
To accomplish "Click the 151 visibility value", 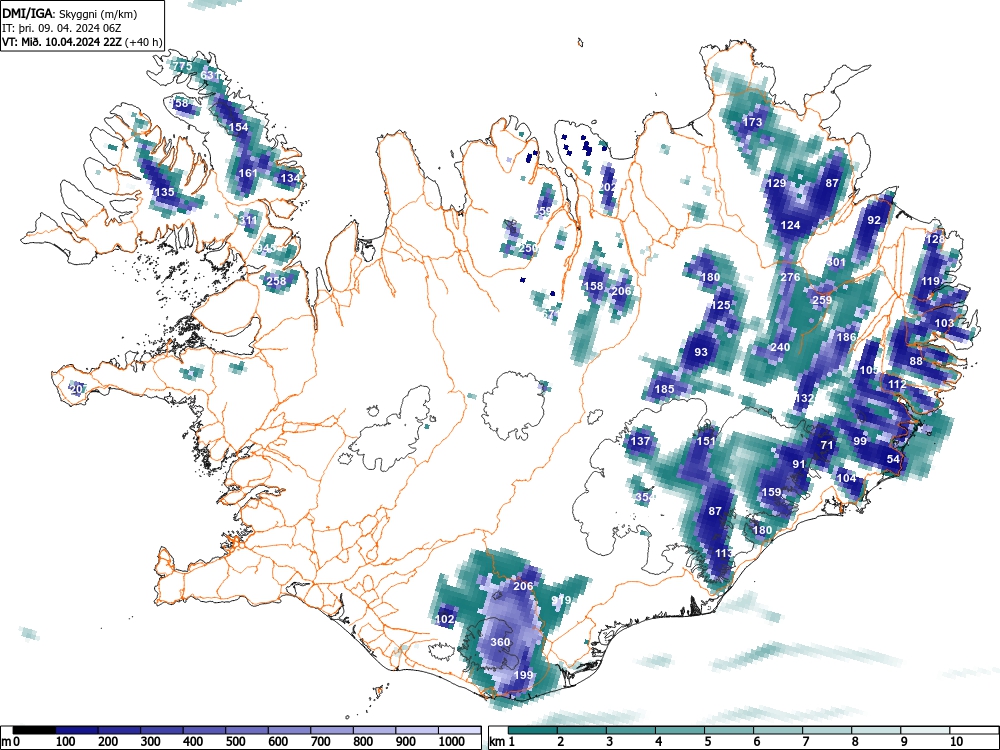I will [706, 441].
